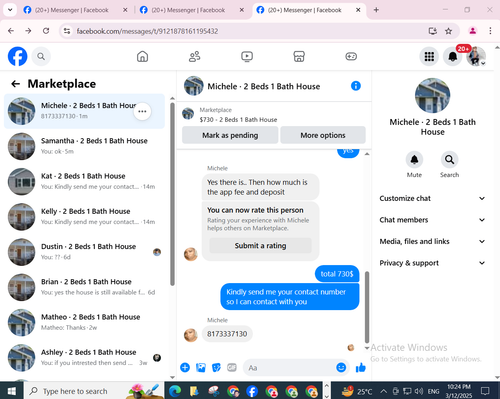This screenshot has width=500, height=399.
Task: Open a new browser tab with plus
Action: 376,10
